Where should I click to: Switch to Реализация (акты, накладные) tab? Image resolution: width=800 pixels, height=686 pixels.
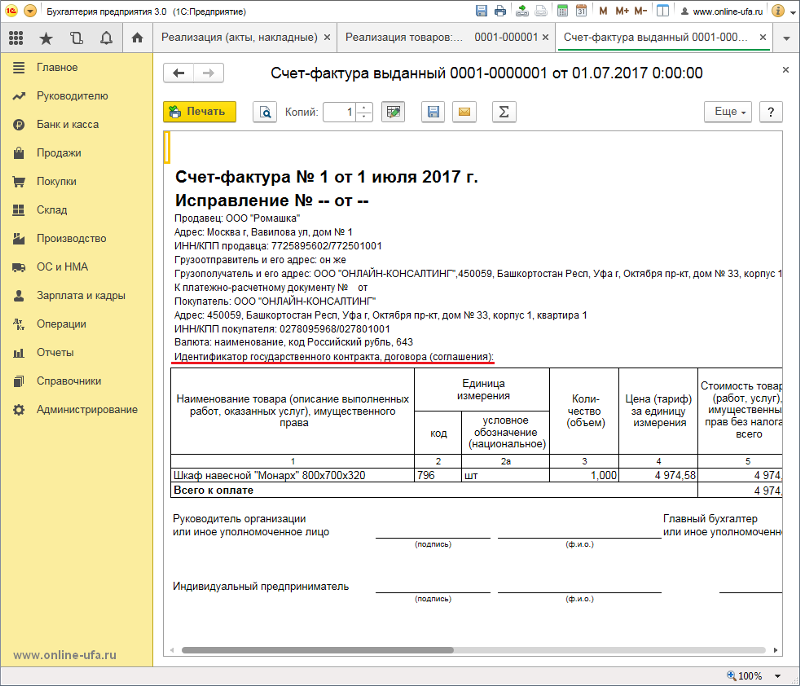pyautogui.click(x=239, y=37)
